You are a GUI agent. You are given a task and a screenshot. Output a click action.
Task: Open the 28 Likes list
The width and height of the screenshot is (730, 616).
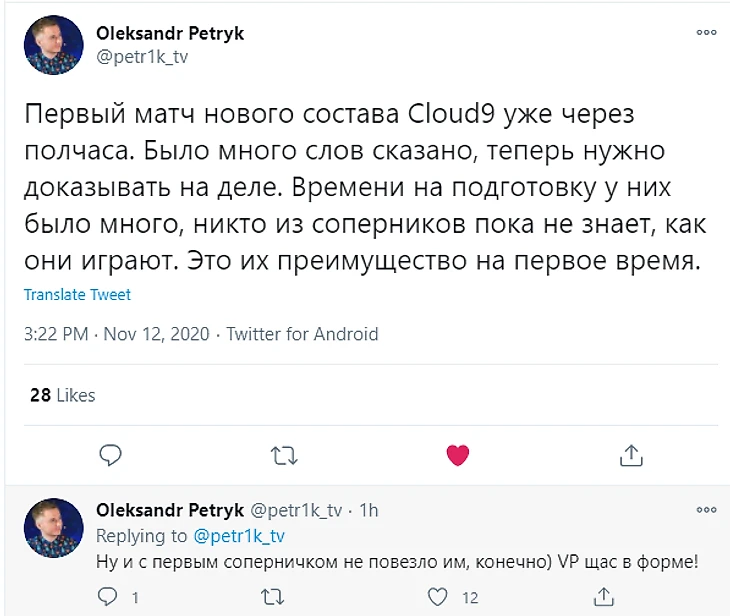(x=62, y=395)
